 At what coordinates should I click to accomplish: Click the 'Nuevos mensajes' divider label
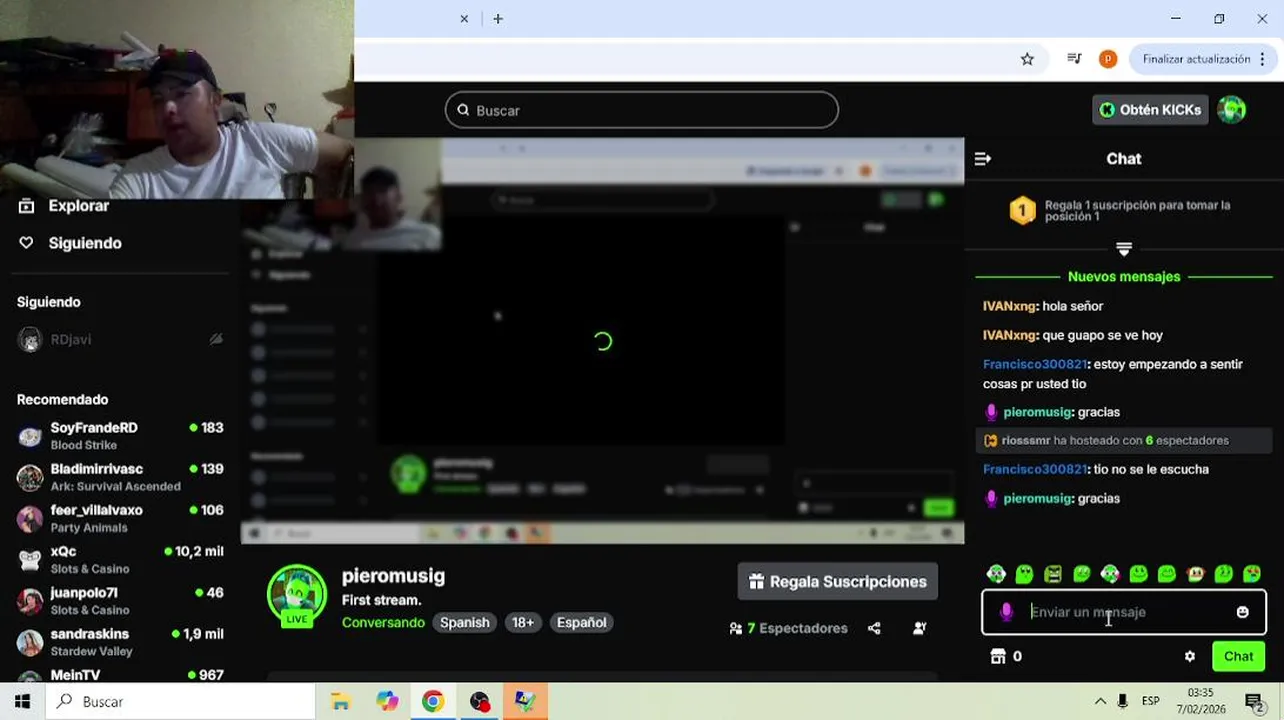tap(1124, 277)
